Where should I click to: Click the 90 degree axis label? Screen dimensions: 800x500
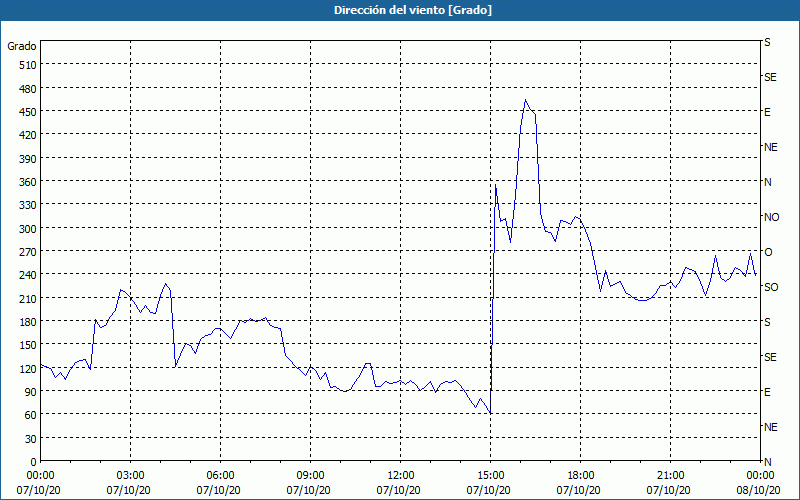(31, 392)
